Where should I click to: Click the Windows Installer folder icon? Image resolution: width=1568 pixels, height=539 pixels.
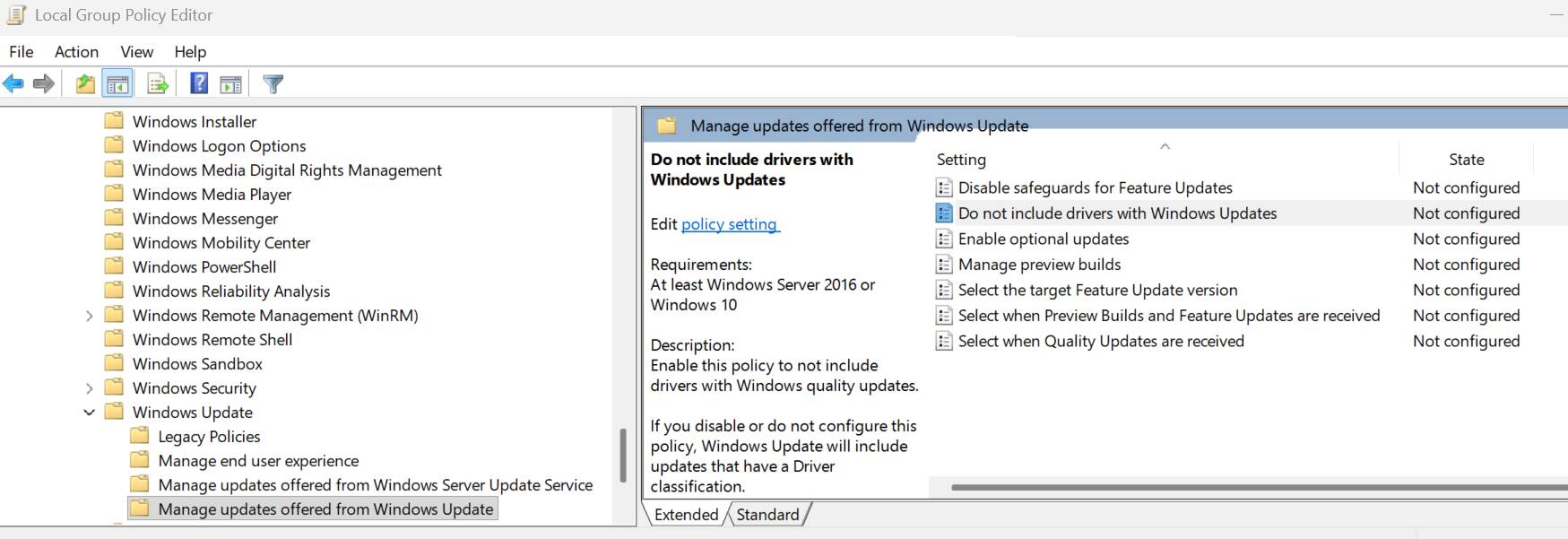114,121
